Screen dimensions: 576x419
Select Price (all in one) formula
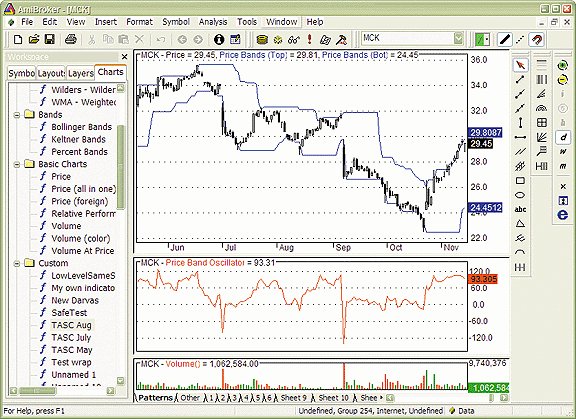[83, 189]
